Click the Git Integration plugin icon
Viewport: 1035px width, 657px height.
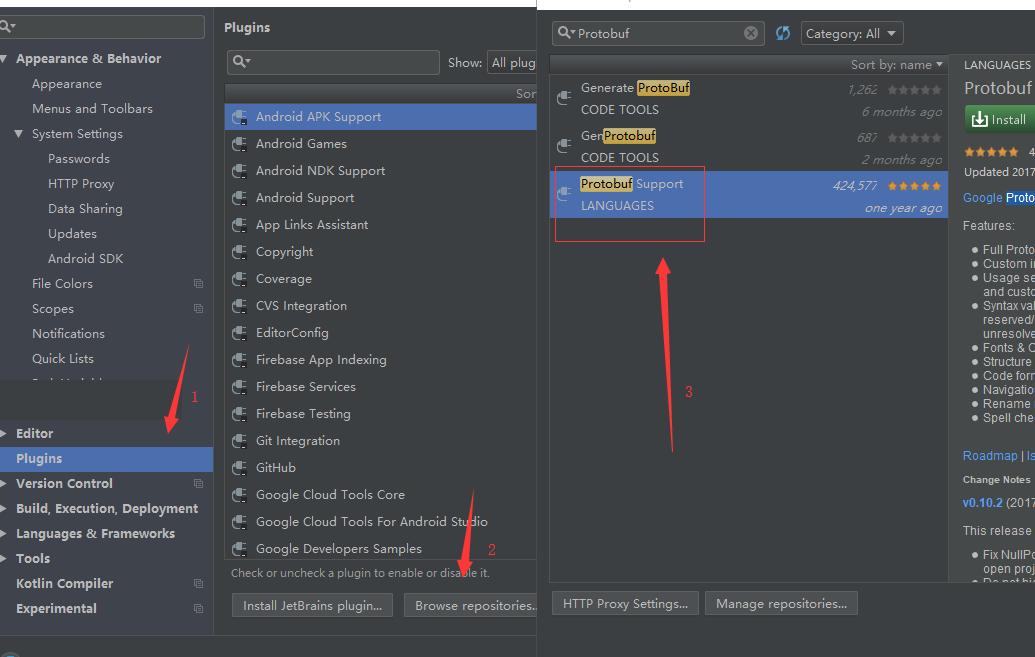pyautogui.click(x=240, y=441)
